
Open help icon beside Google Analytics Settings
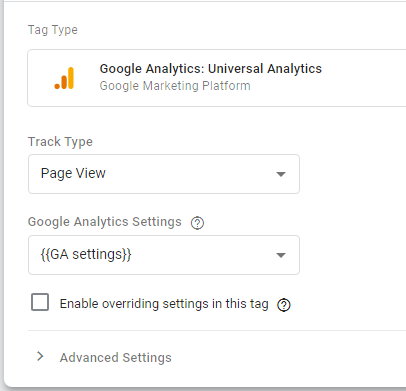(x=197, y=223)
